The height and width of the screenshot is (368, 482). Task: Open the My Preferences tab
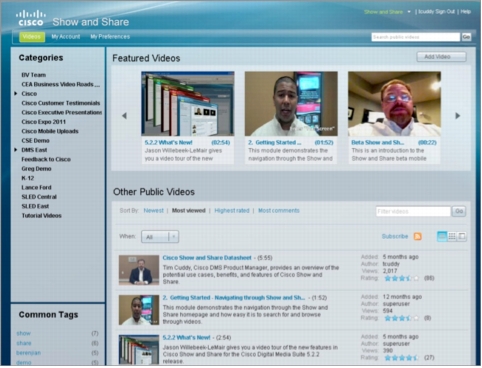(110, 37)
